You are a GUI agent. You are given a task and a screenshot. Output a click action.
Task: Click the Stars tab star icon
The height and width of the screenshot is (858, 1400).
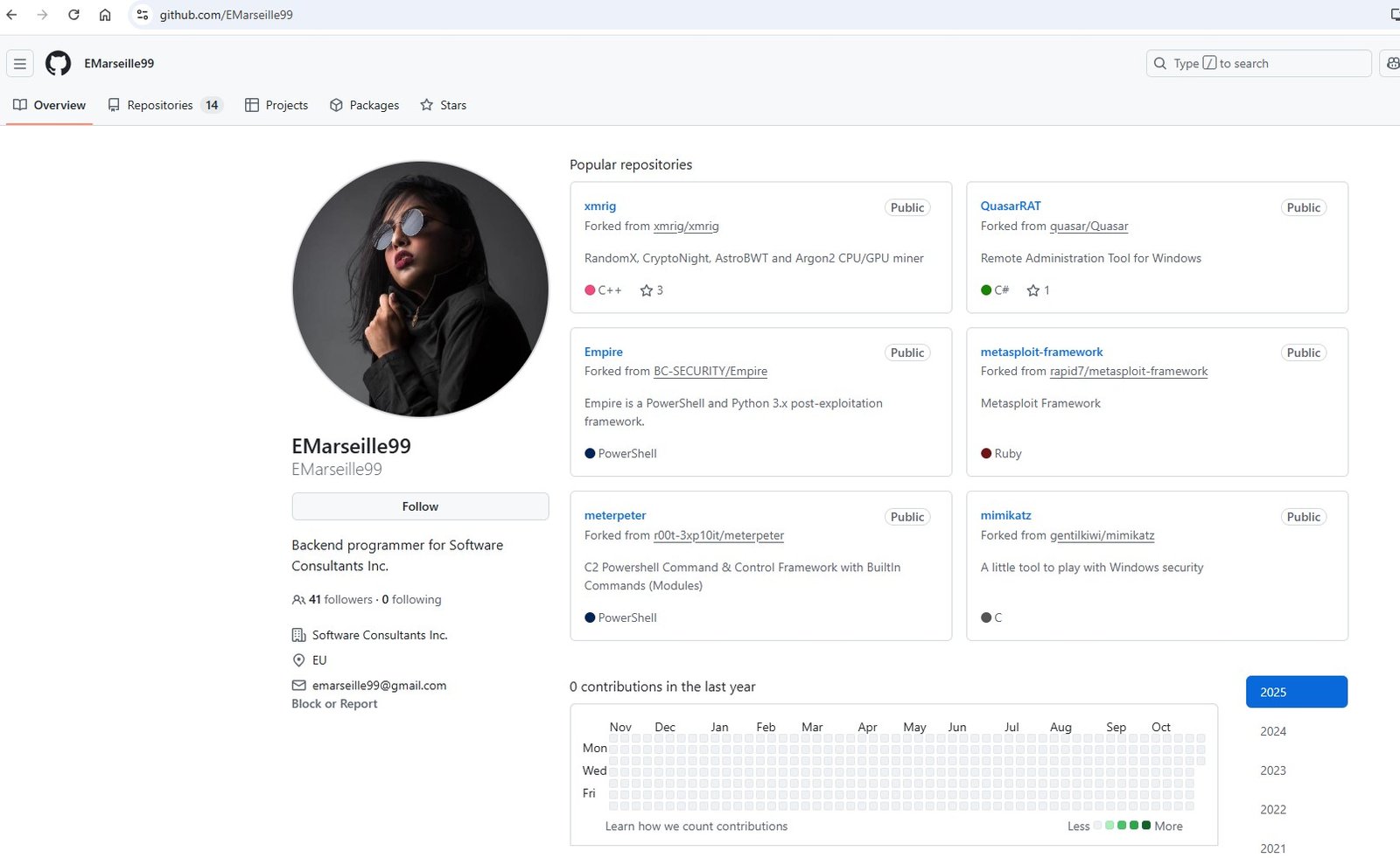click(x=426, y=105)
